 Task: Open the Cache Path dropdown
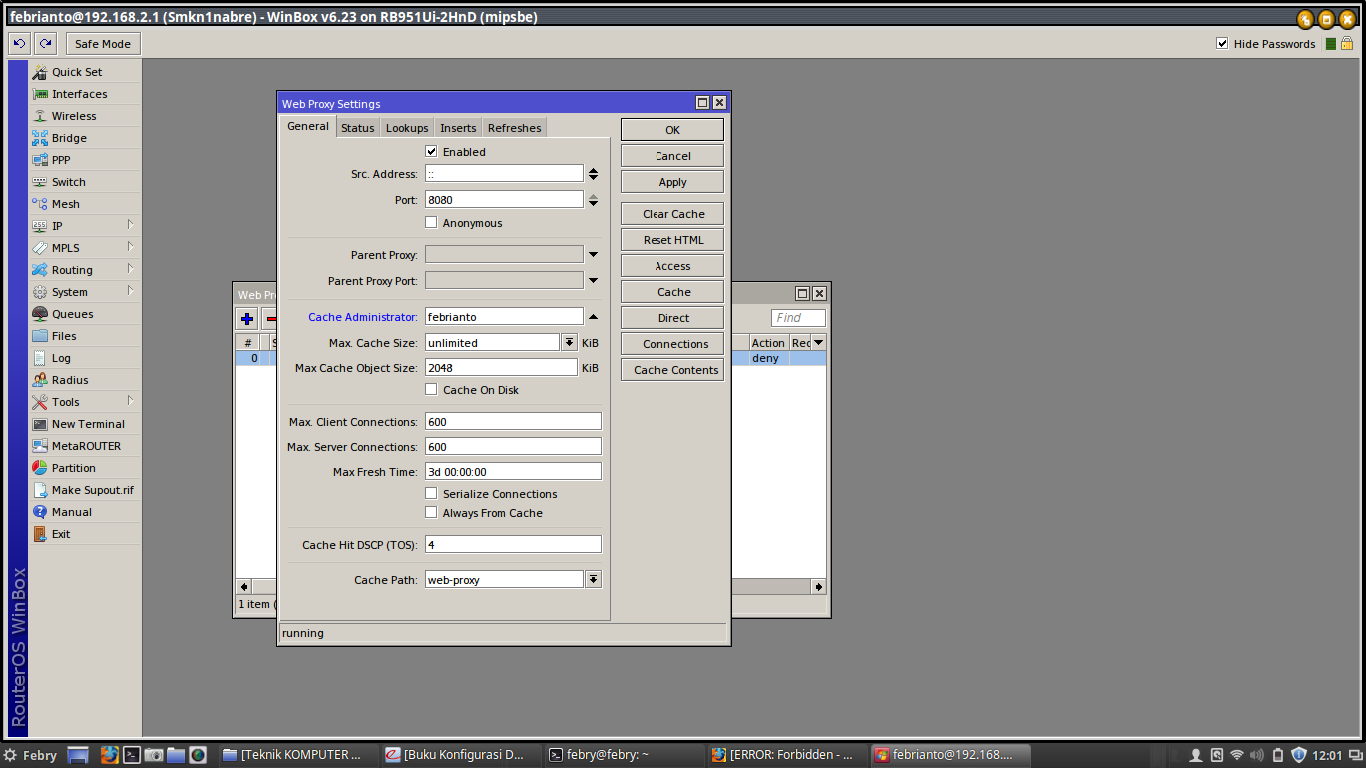pyautogui.click(x=594, y=579)
